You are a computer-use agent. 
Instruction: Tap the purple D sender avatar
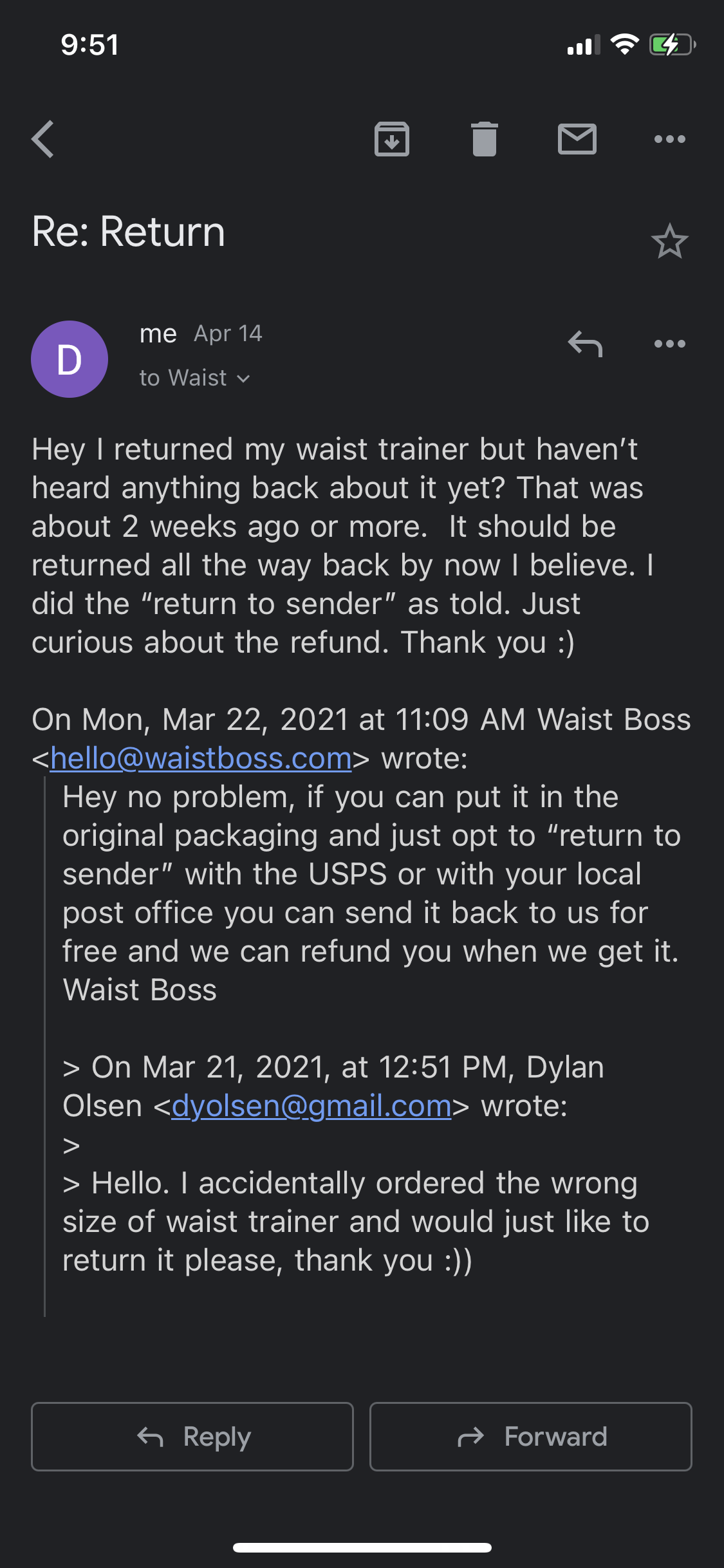(70, 359)
